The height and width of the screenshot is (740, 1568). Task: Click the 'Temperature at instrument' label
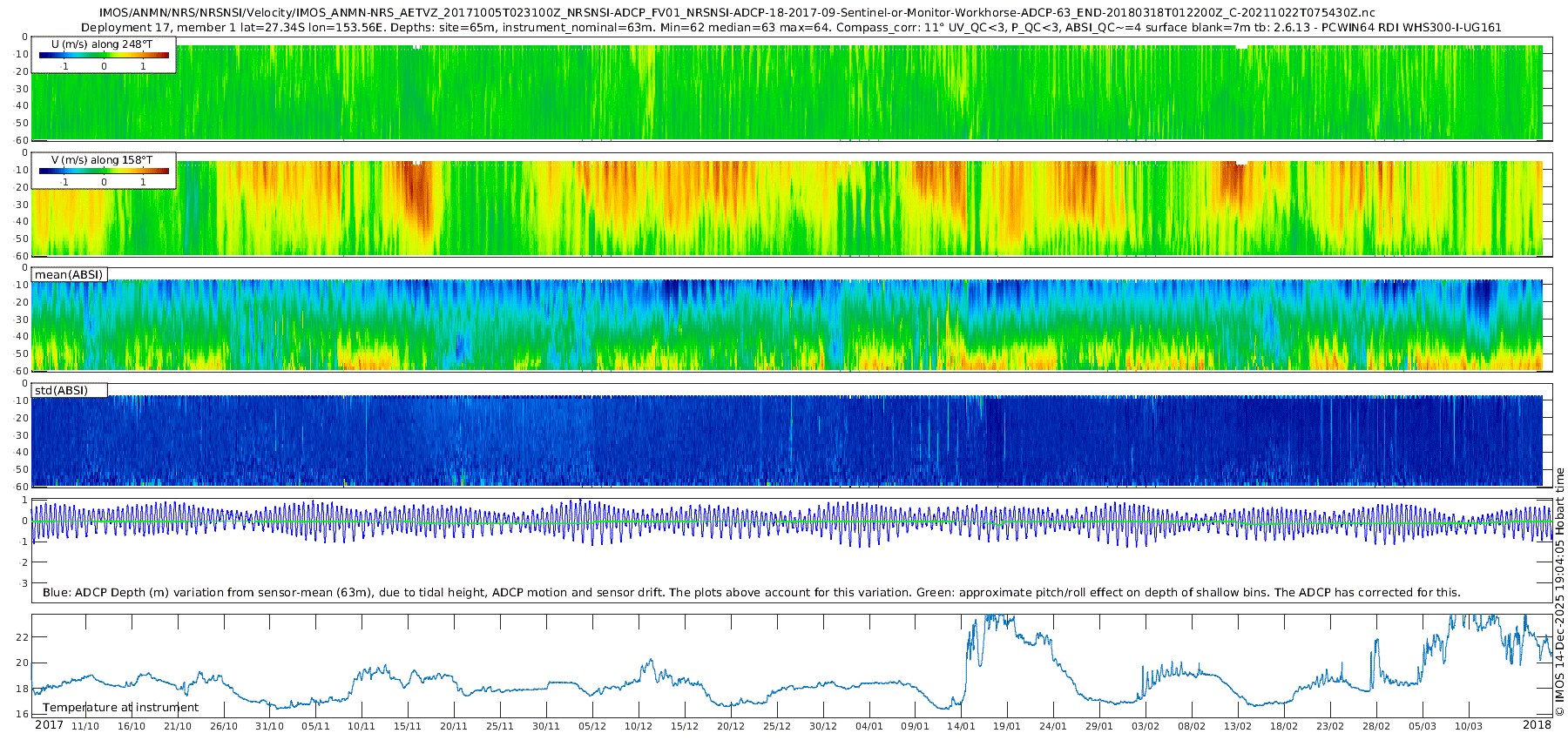point(120,708)
